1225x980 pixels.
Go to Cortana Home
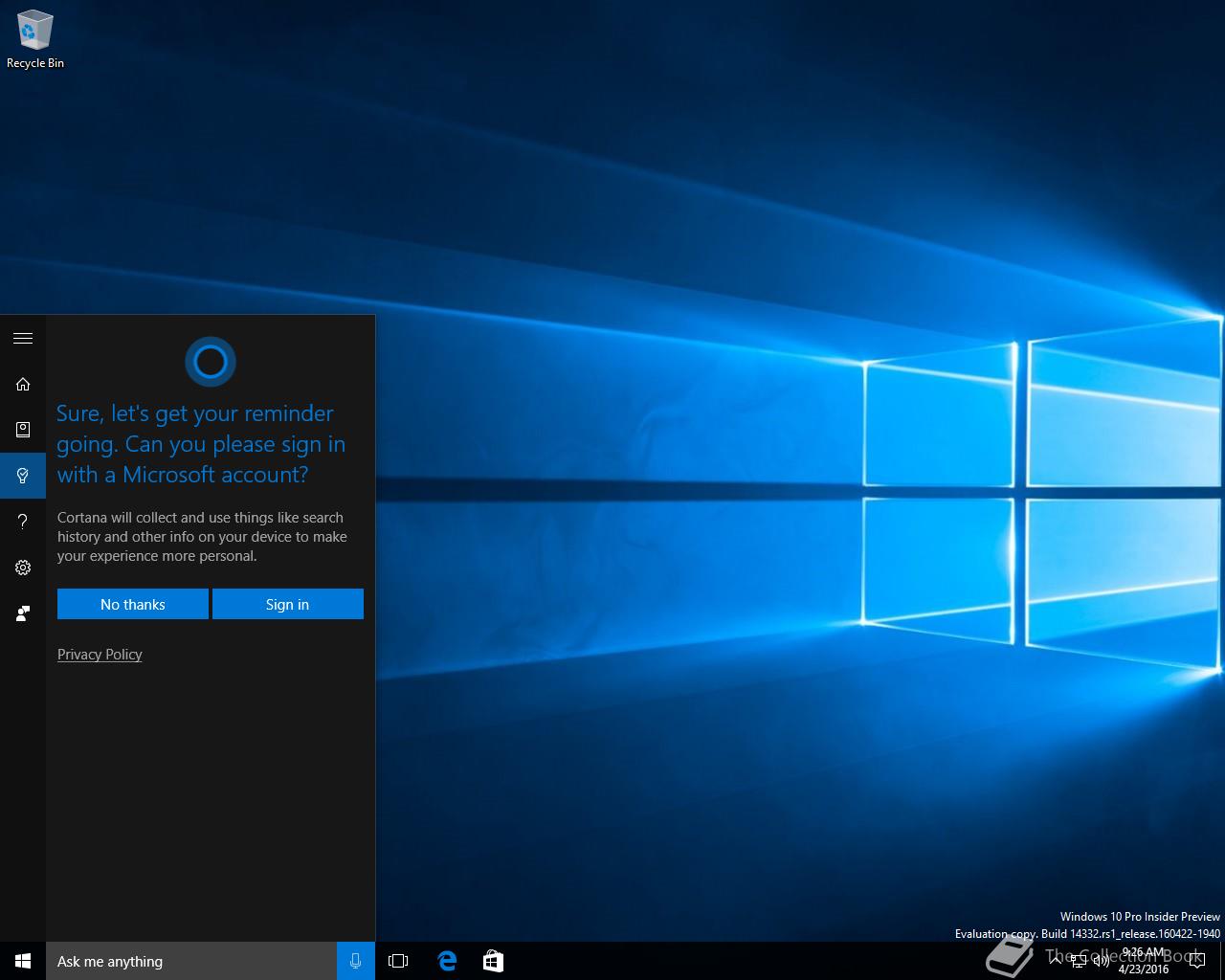click(23, 384)
